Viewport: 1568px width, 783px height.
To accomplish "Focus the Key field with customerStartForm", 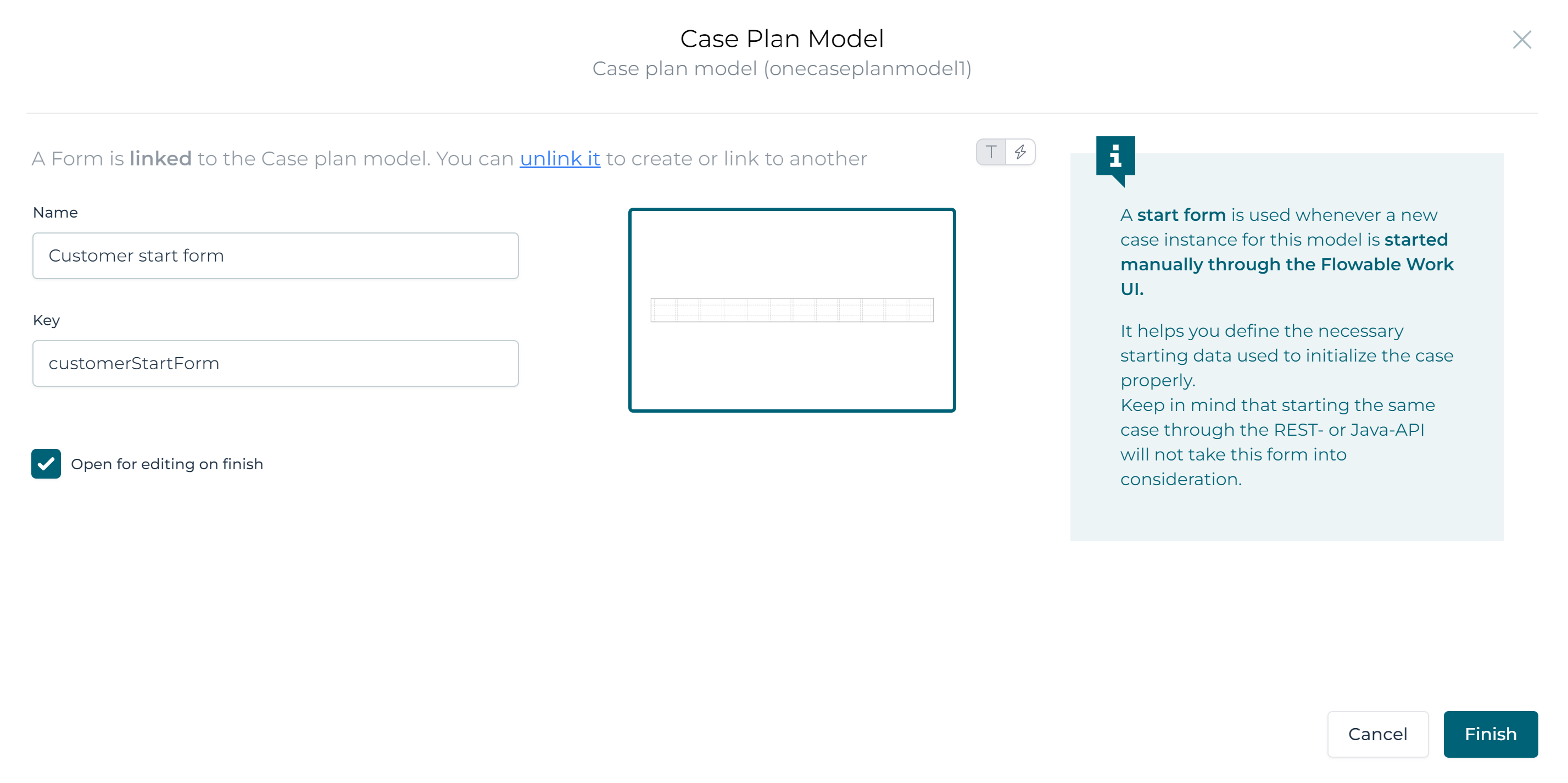I will (x=275, y=364).
